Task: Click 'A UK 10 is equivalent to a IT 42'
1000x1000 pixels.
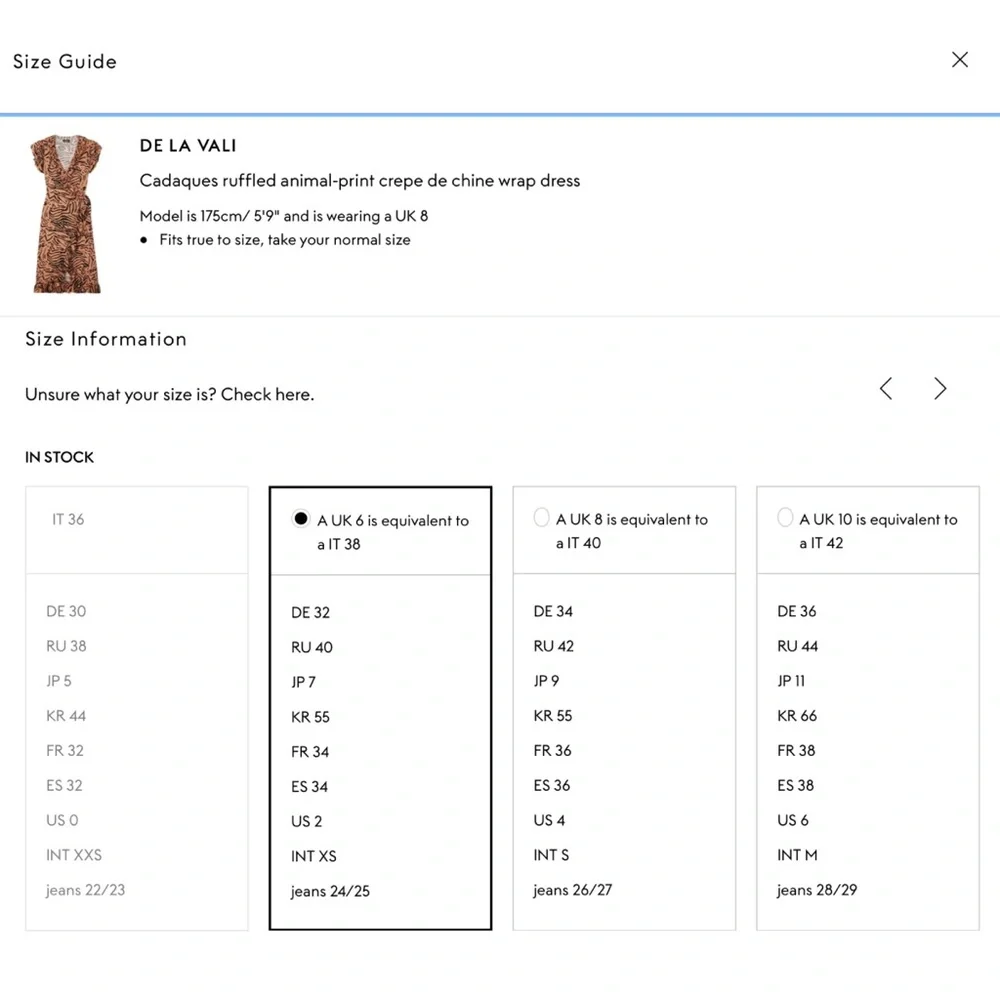Action: [878, 531]
